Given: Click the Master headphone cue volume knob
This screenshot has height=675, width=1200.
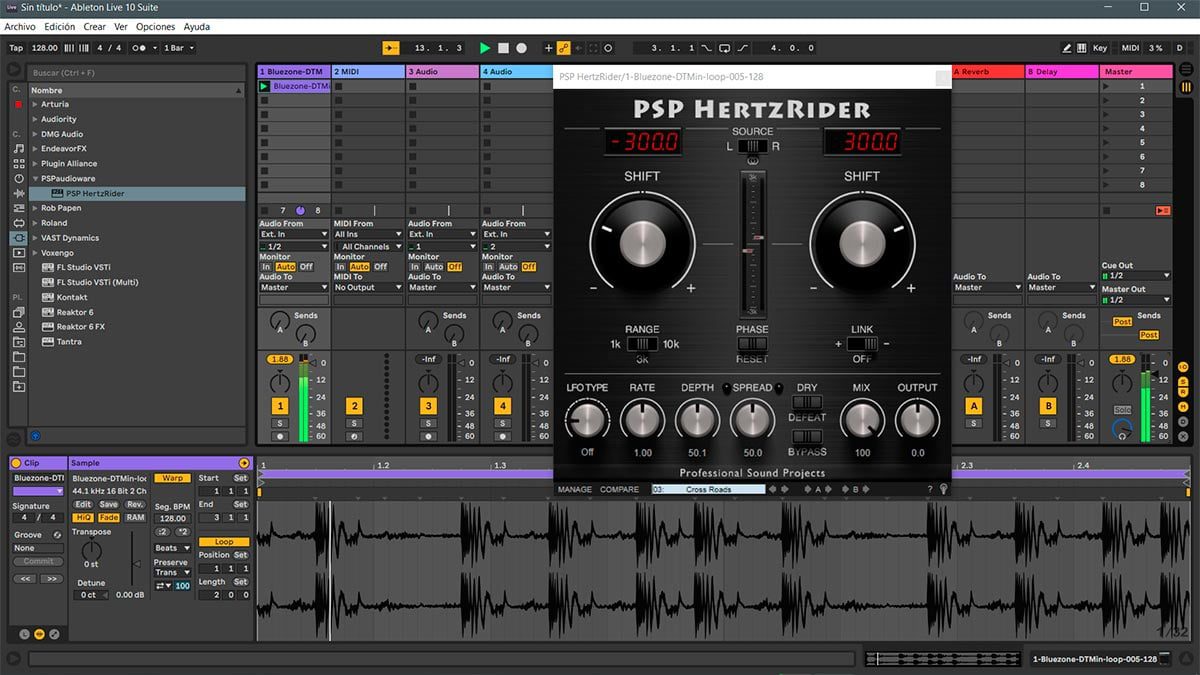Looking at the screenshot, I should [x=1122, y=430].
